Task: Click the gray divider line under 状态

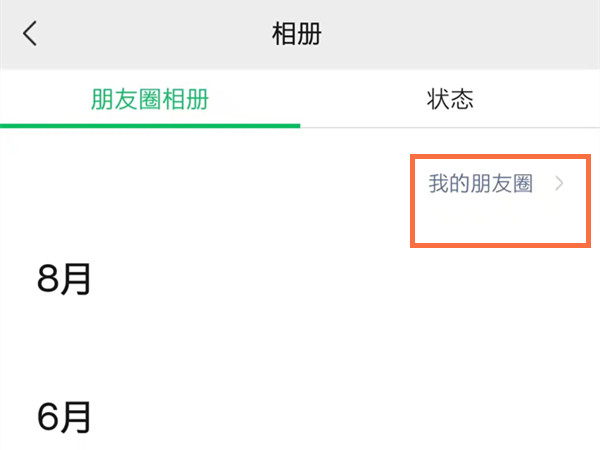Action: click(x=450, y=127)
